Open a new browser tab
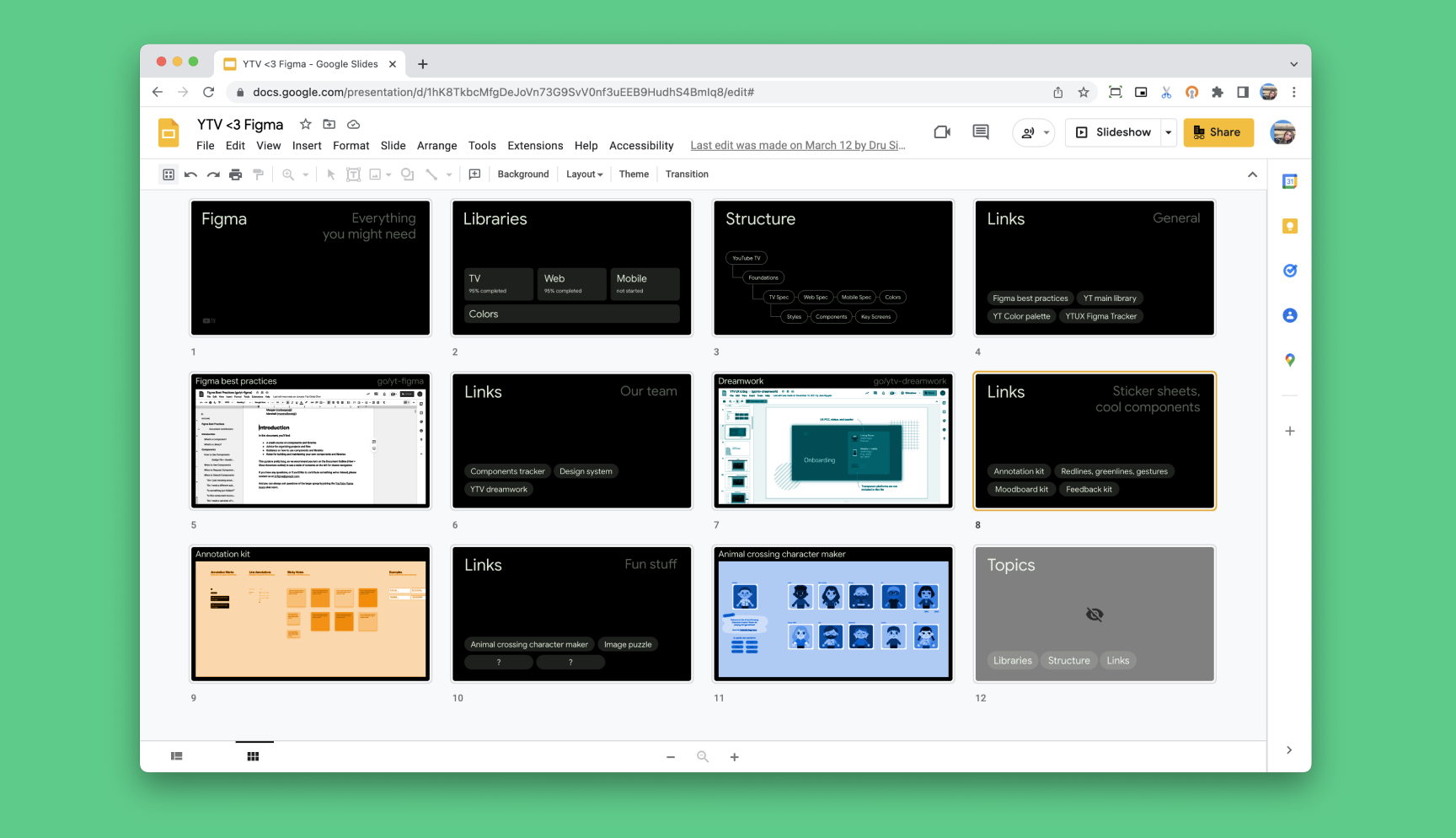This screenshot has height=838, width=1456. click(x=423, y=64)
